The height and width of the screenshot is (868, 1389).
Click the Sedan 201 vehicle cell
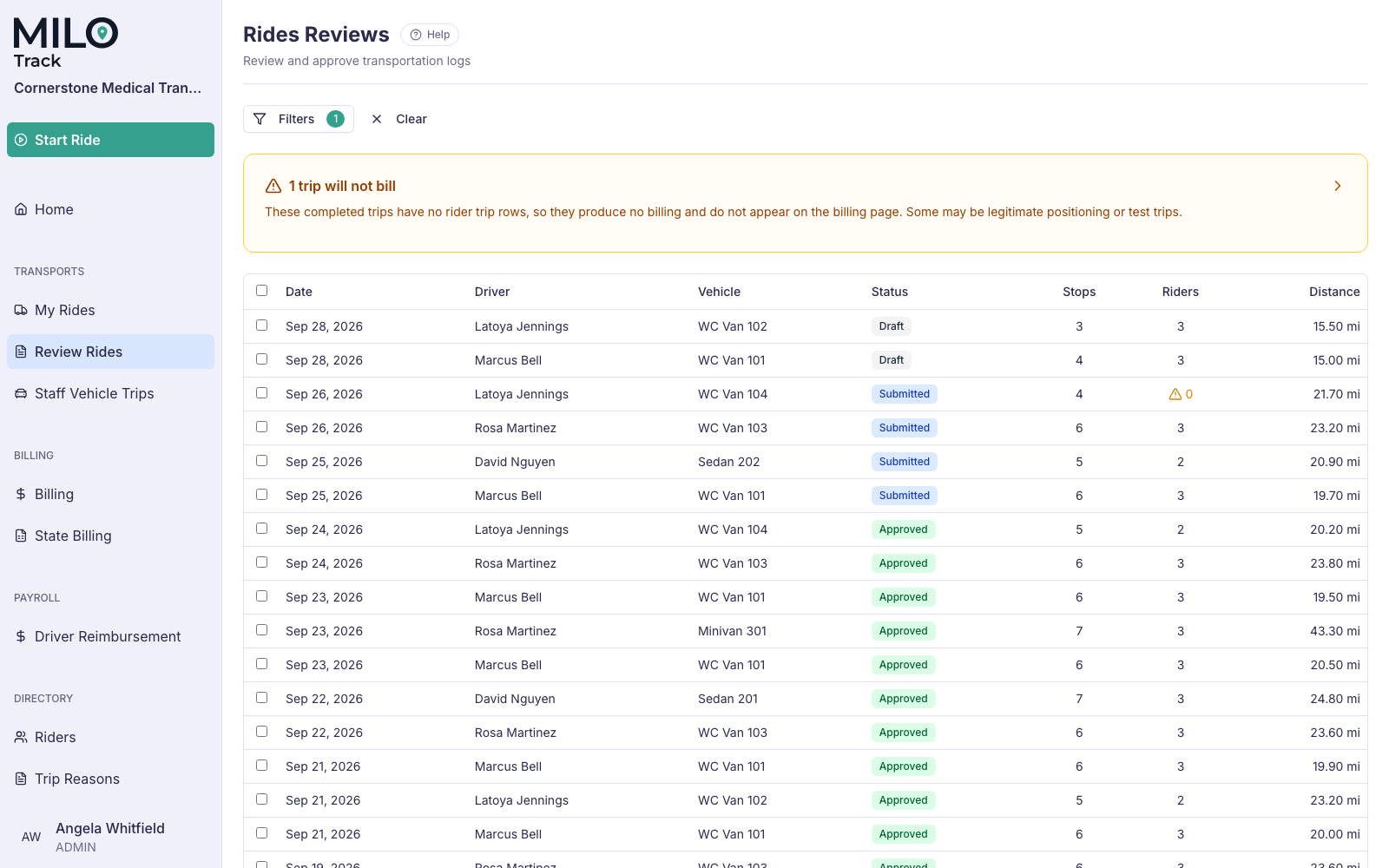tap(727, 699)
